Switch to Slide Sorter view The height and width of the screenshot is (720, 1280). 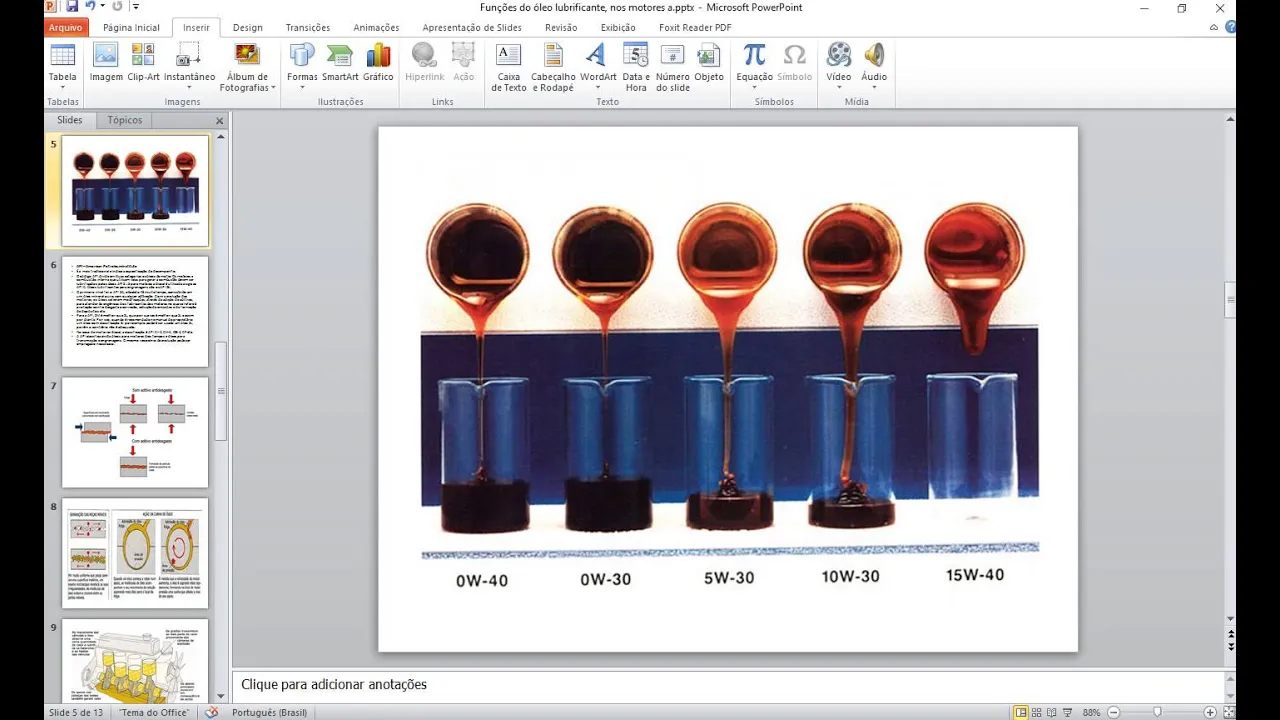click(x=1038, y=712)
